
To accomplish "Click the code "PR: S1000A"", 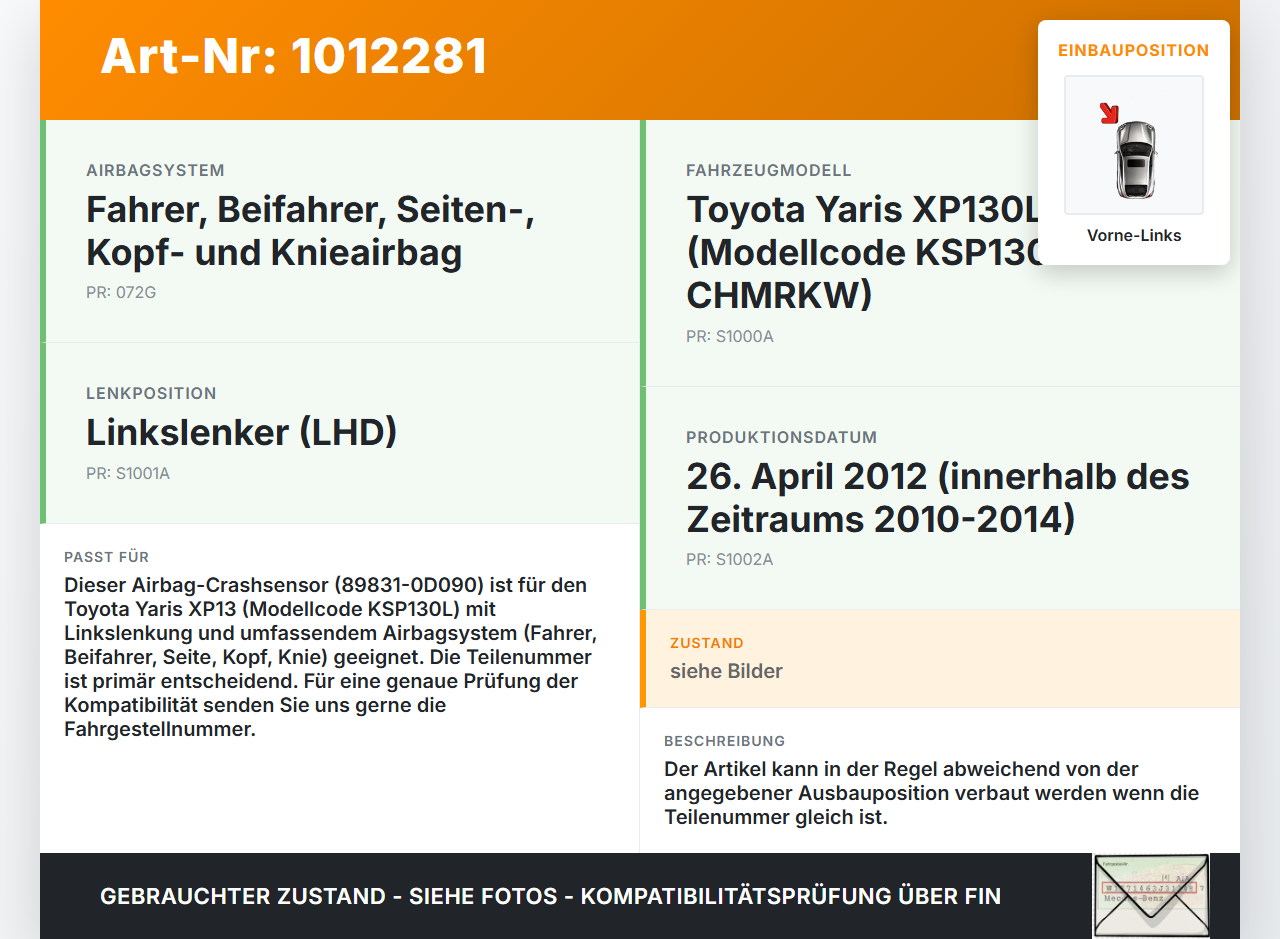I will click(x=730, y=337).
